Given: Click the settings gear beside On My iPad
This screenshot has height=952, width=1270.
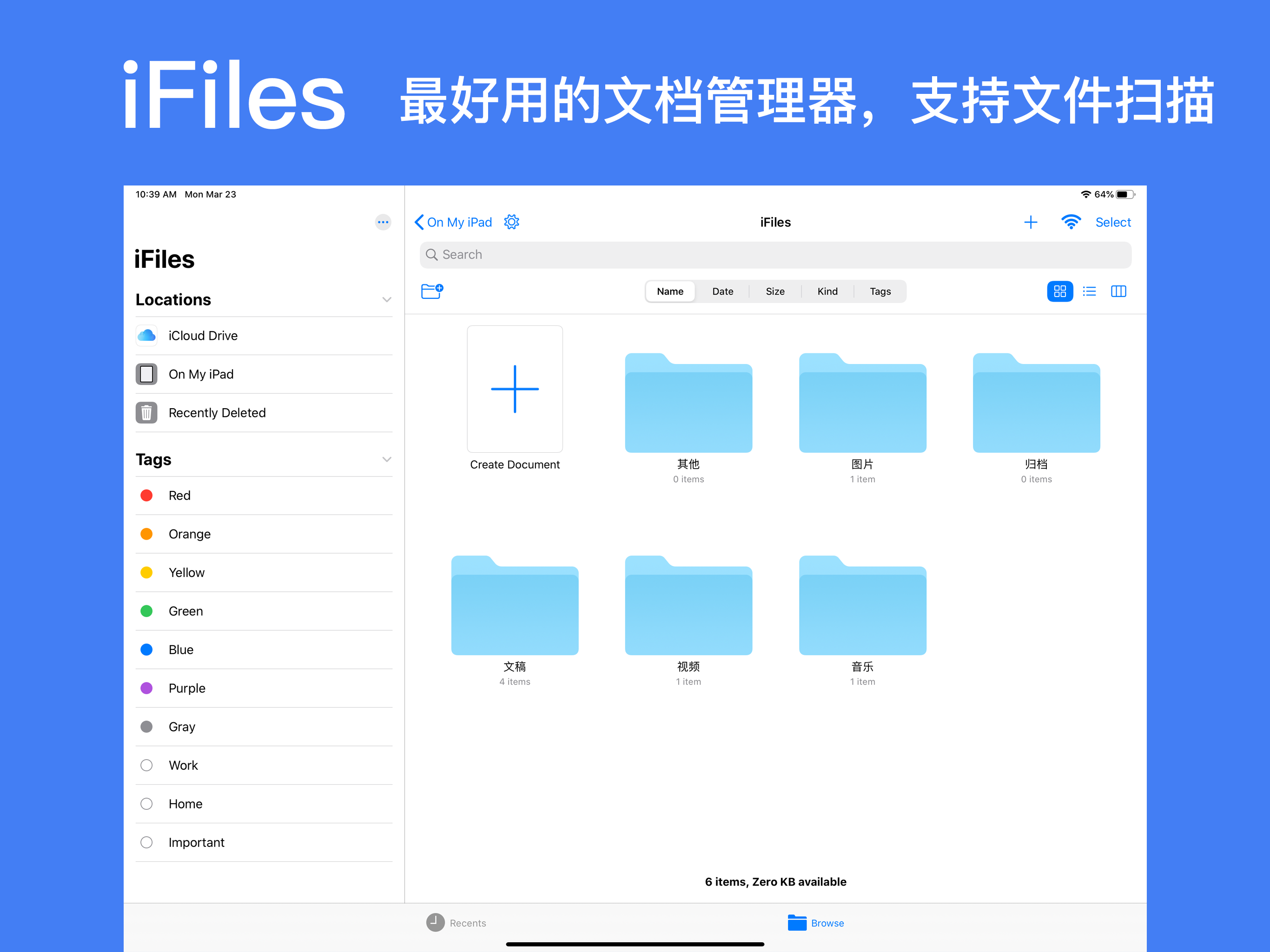Looking at the screenshot, I should (511, 222).
